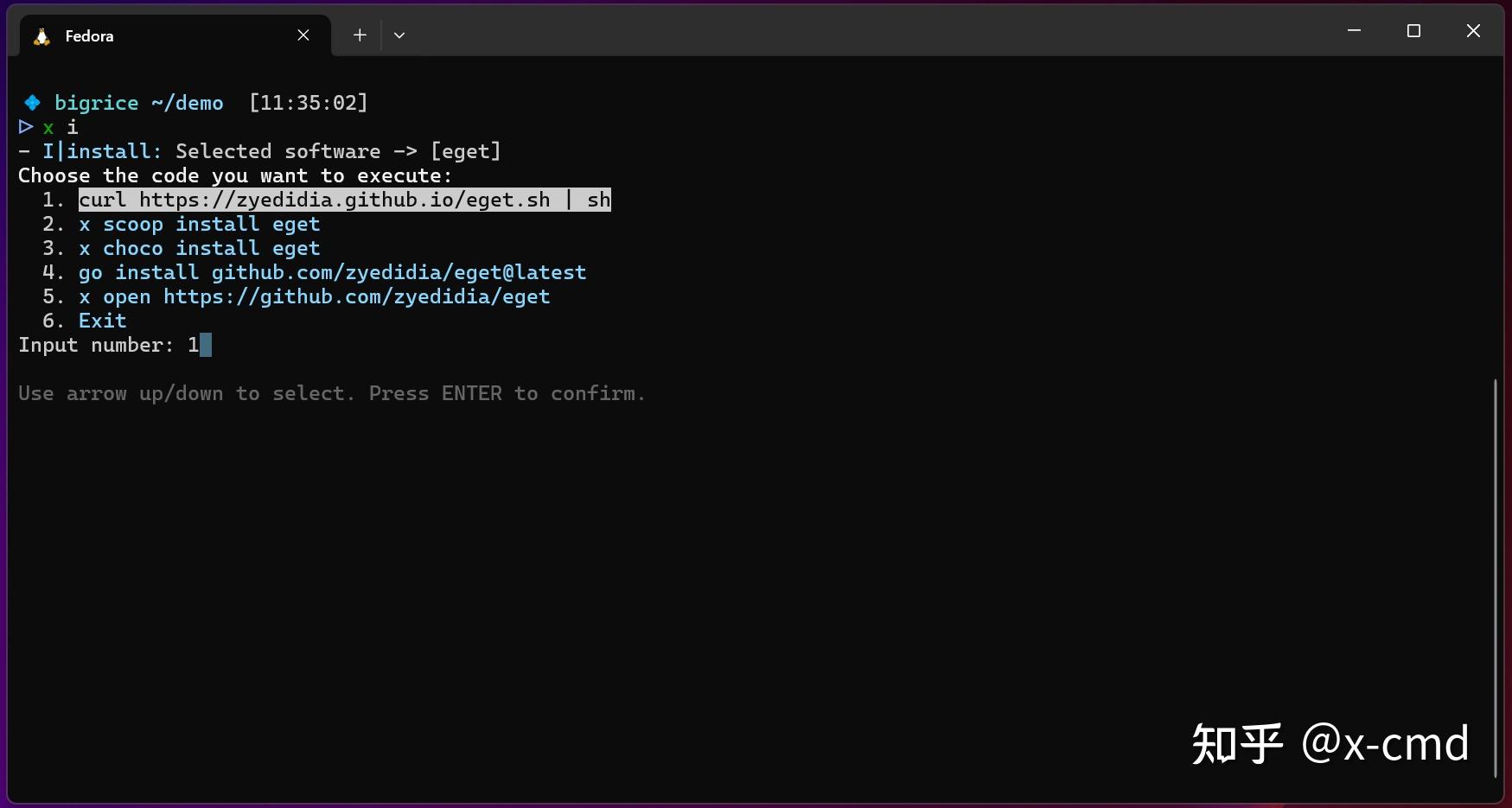Viewport: 1512px width, 808px height.
Task: Click the 'Use arrow up/down to select' hint
Action: (x=332, y=394)
